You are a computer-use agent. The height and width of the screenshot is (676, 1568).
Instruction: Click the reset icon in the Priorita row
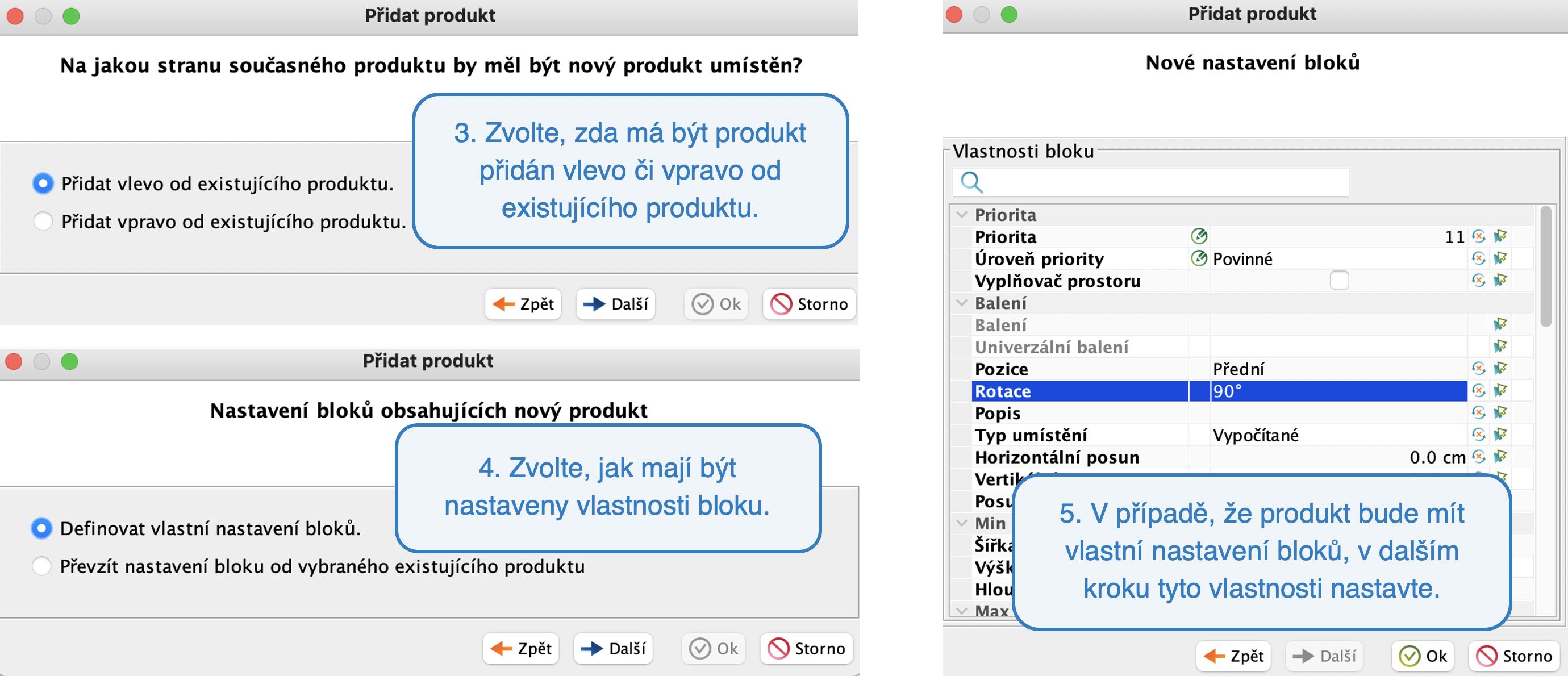coord(1478,237)
